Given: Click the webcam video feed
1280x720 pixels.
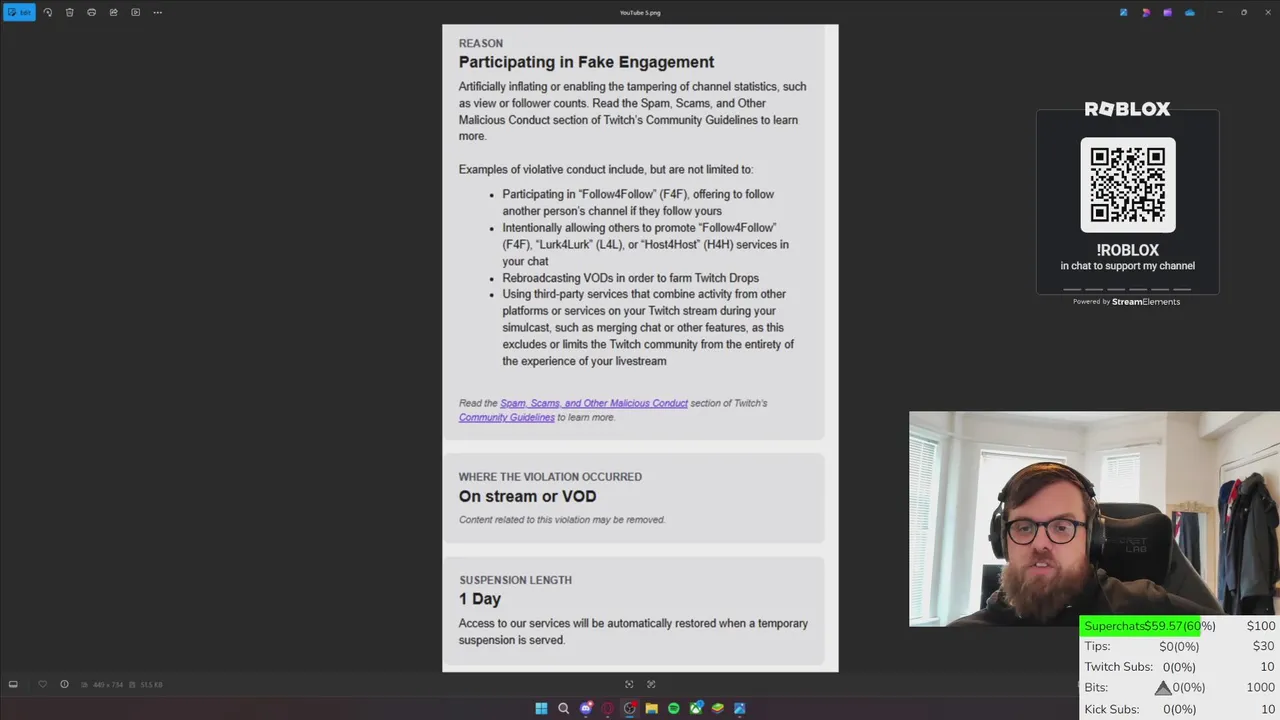Looking at the screenshot, I should coord(1094,518).
